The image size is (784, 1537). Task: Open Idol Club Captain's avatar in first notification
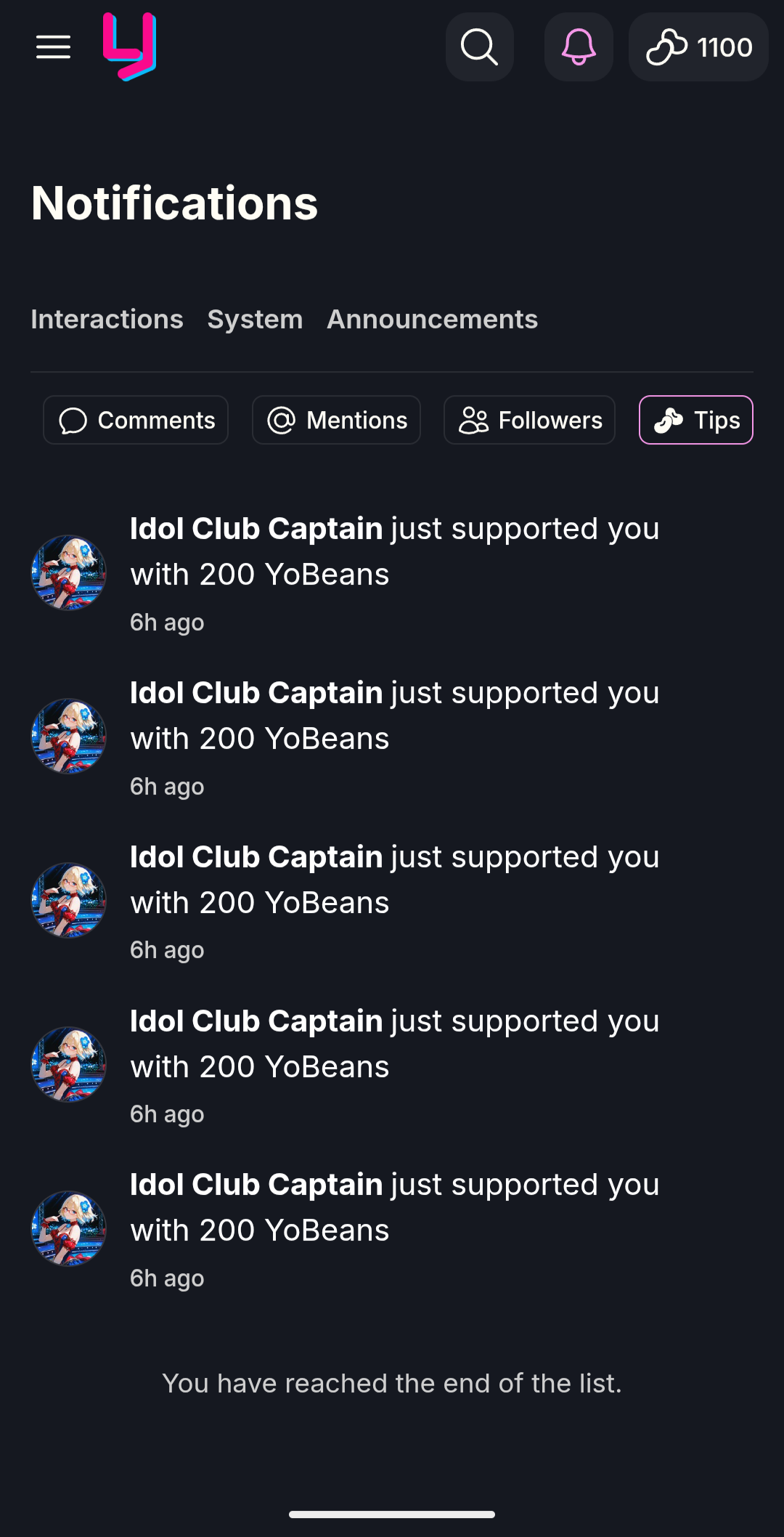(69, 573)
